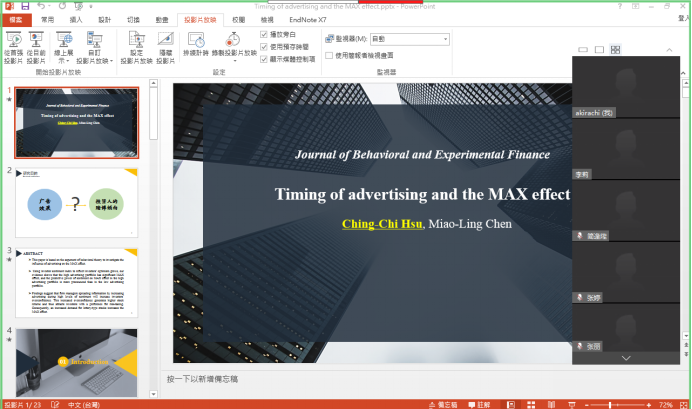Expand the Undo history dropdown arrow

pyautogui.click(x=49, y=6)
